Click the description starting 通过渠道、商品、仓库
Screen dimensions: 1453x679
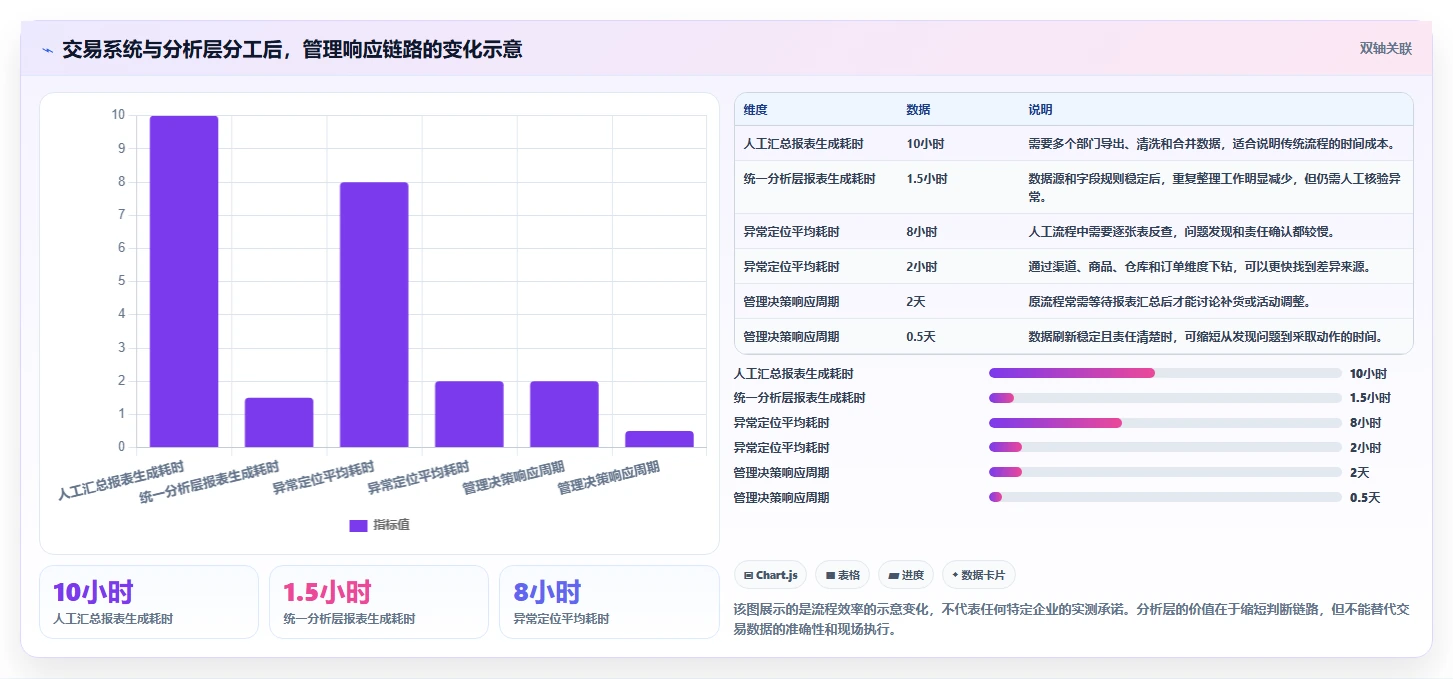click(1199, 266)
